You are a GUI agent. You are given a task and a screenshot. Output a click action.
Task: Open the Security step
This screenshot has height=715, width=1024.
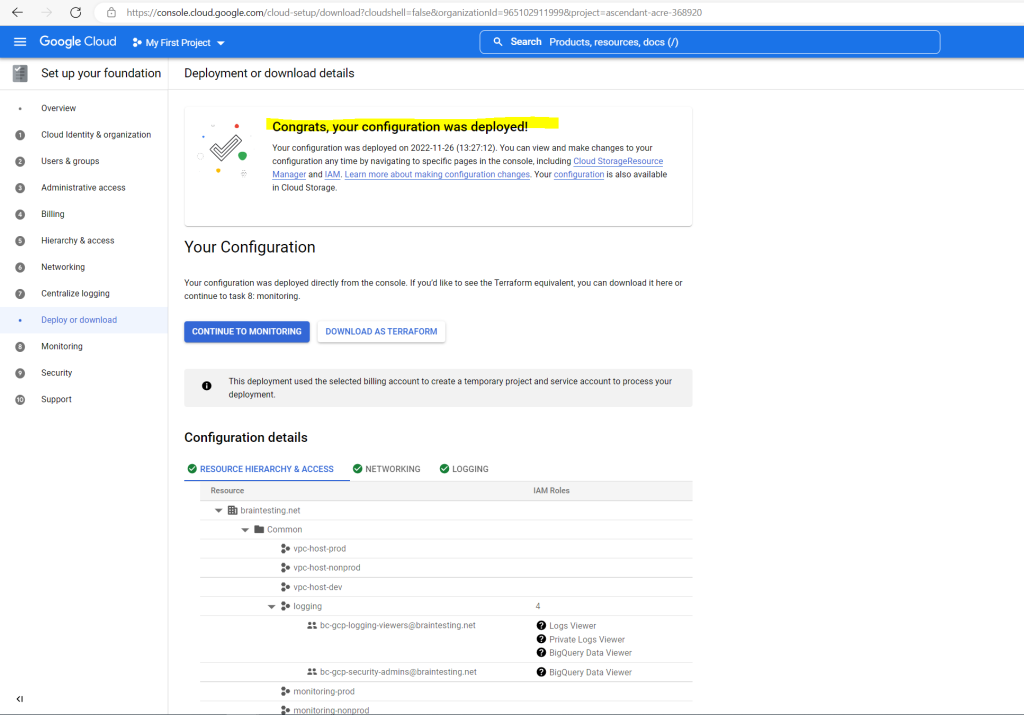(x=56, y=373)
